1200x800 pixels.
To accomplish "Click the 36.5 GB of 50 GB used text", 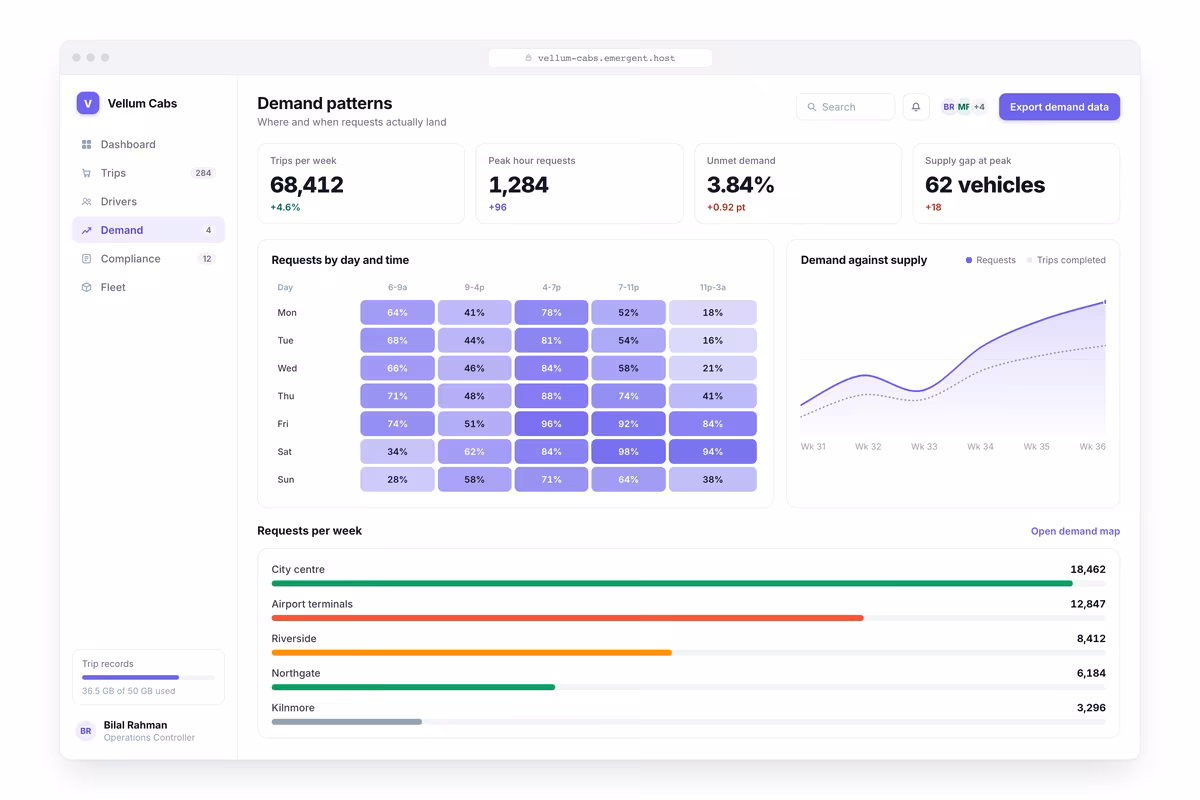I will [129, 691].
